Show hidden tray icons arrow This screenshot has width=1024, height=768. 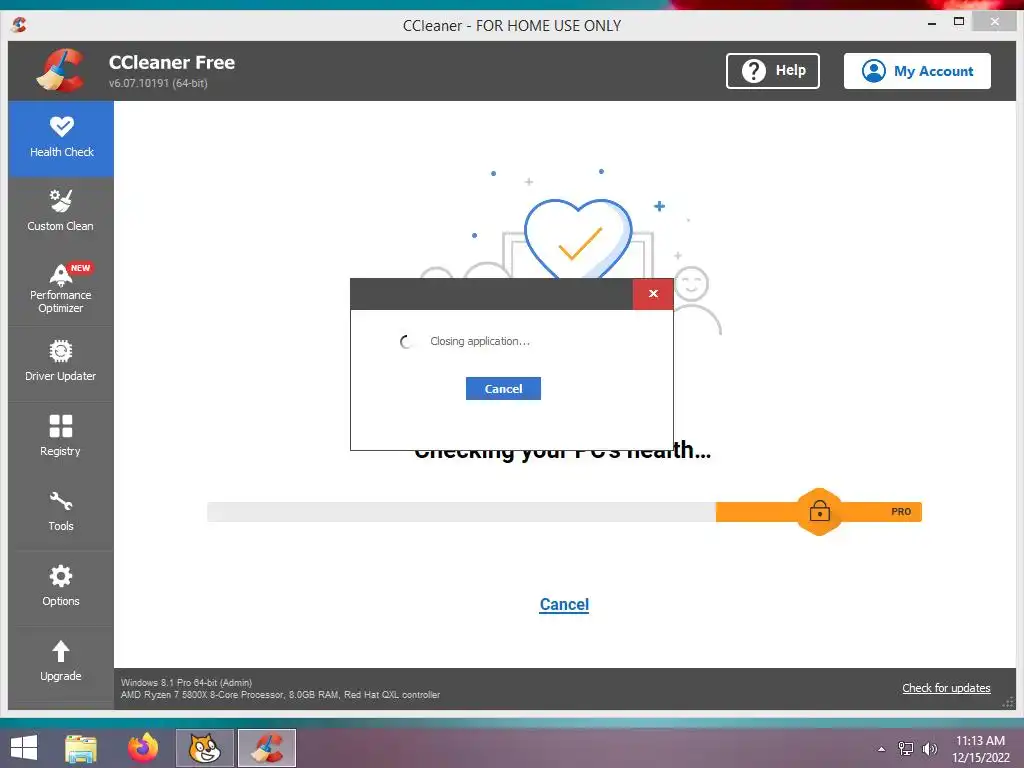pos(881,749)
